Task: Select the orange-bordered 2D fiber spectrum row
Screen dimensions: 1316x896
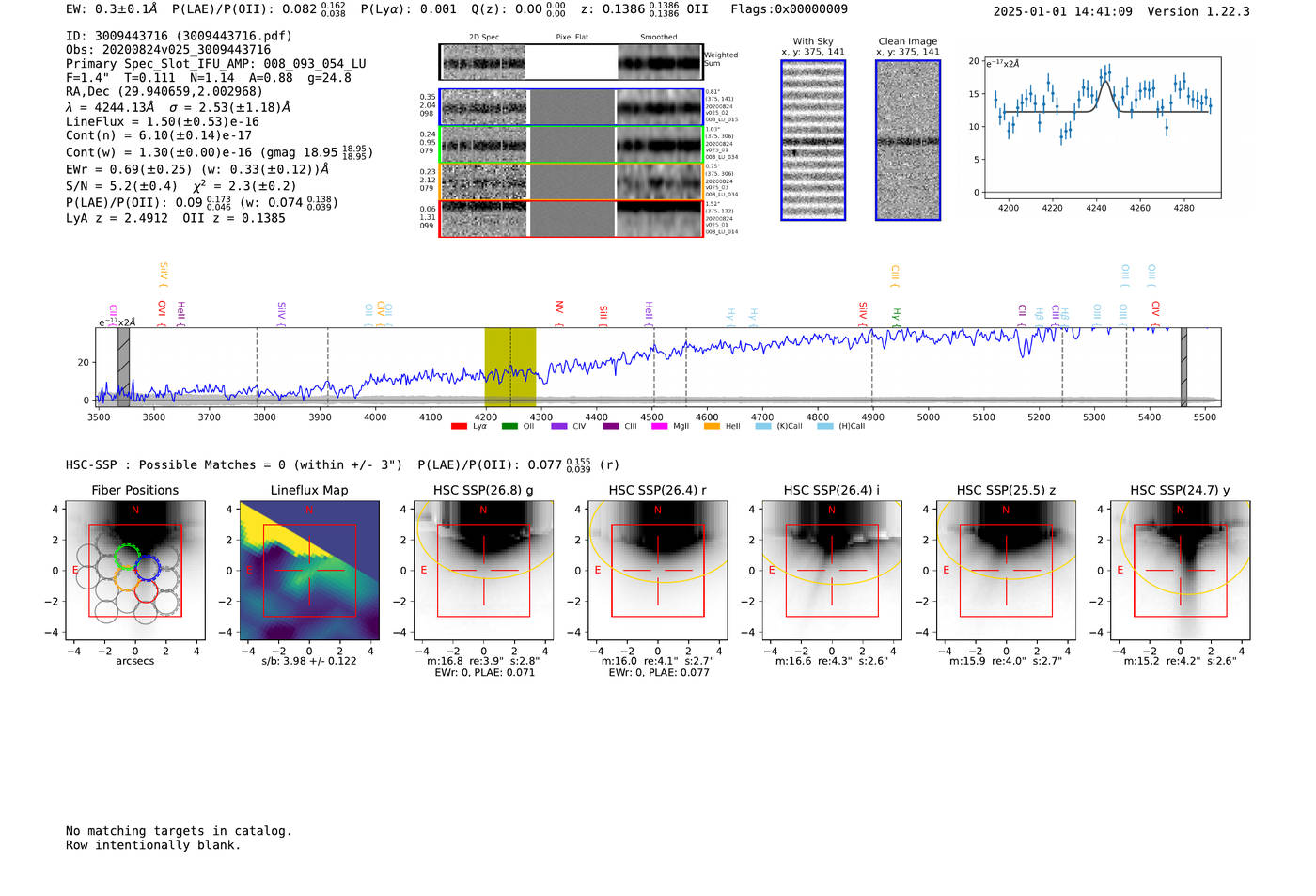Action: tap(572, 181)
